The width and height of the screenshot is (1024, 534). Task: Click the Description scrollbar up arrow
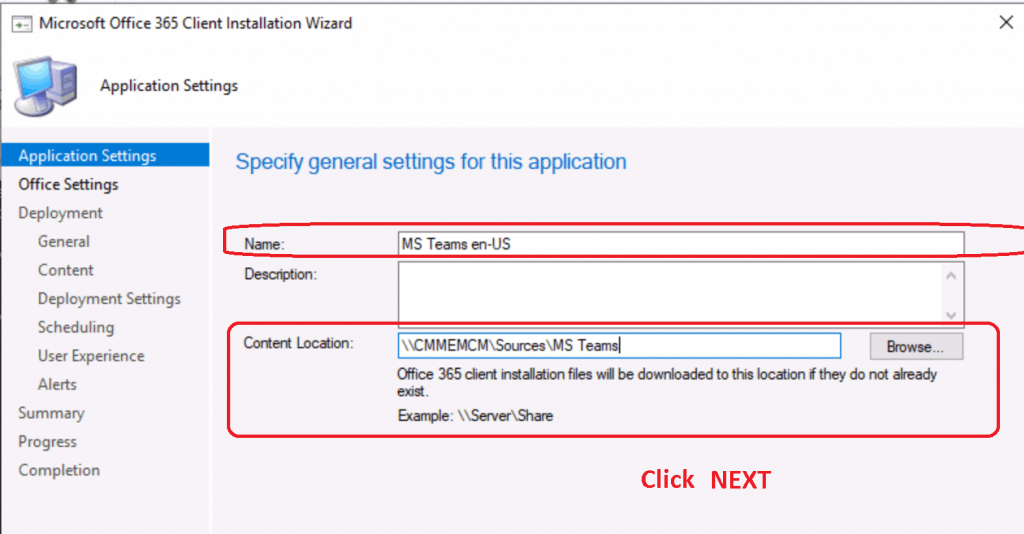pyautogui.click(x=952, y=275)
